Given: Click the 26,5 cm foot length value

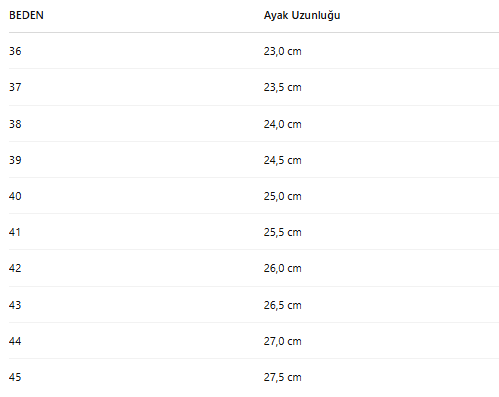Looking at the screenshot, I should point(283,305).
